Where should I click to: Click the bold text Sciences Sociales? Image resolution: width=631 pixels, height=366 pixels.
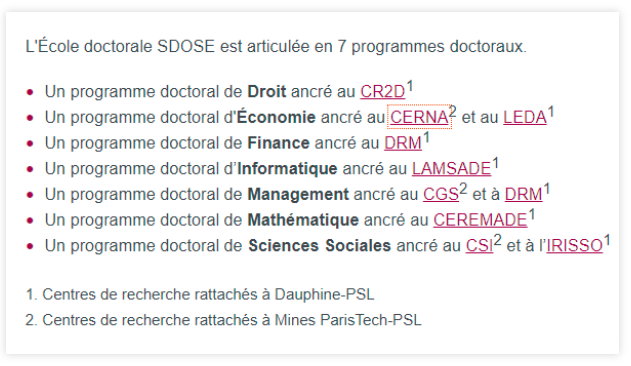click(319, 246)
